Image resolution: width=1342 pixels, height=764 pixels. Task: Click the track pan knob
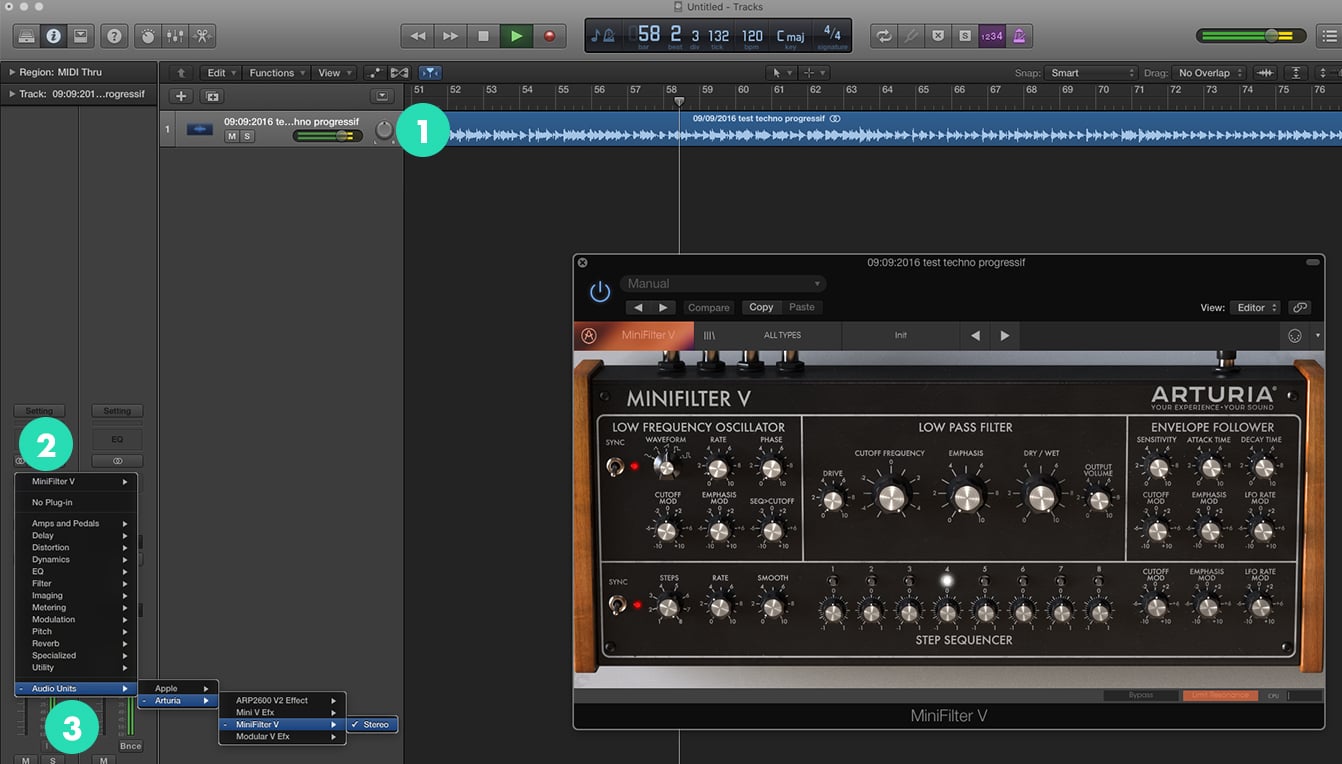click(x=384, y=130)
